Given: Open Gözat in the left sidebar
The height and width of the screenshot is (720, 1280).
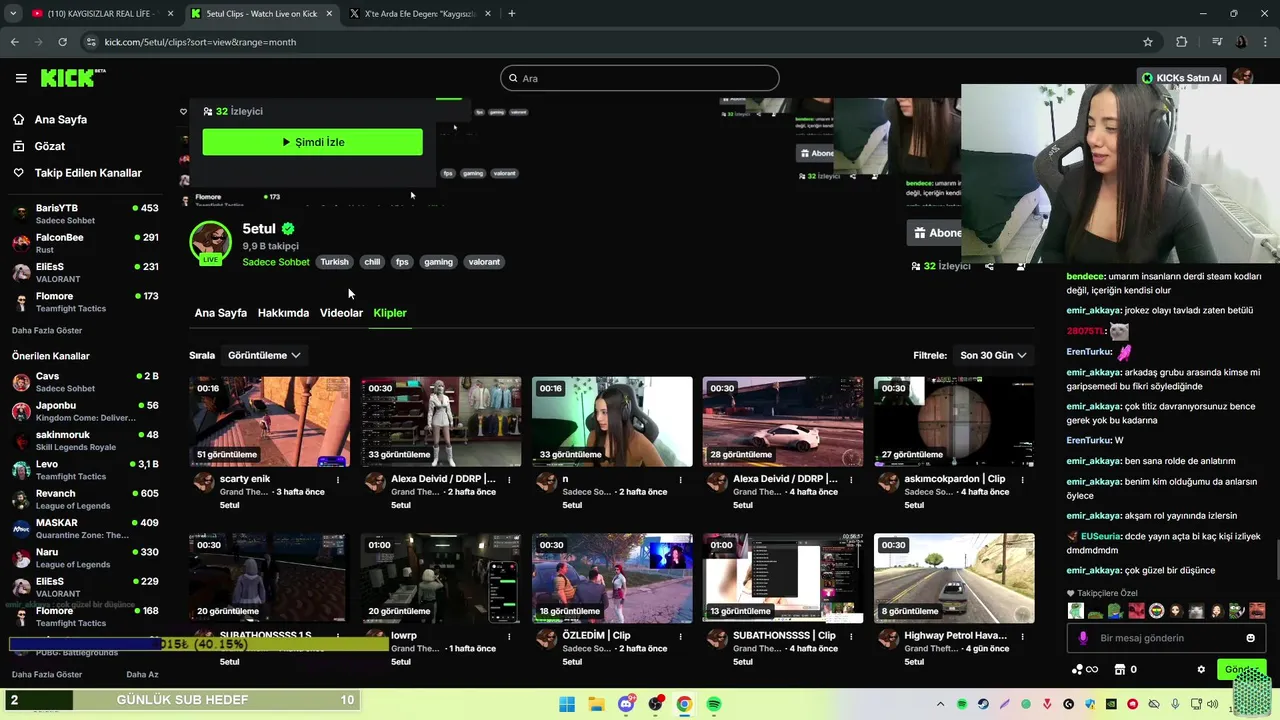Looking at the screenshot, I should [49, 146].
